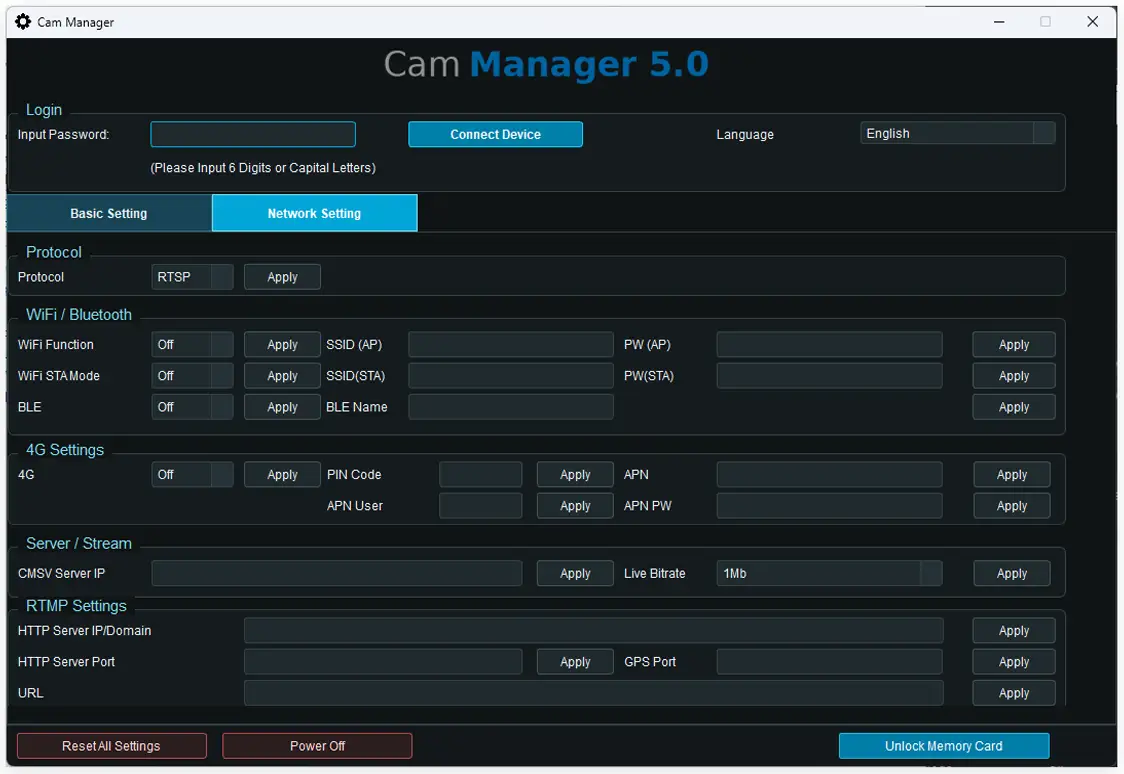Click the CMSV Server IP field
The width and height of the screenshot is (1124, 774).
(x=337, y=573)
